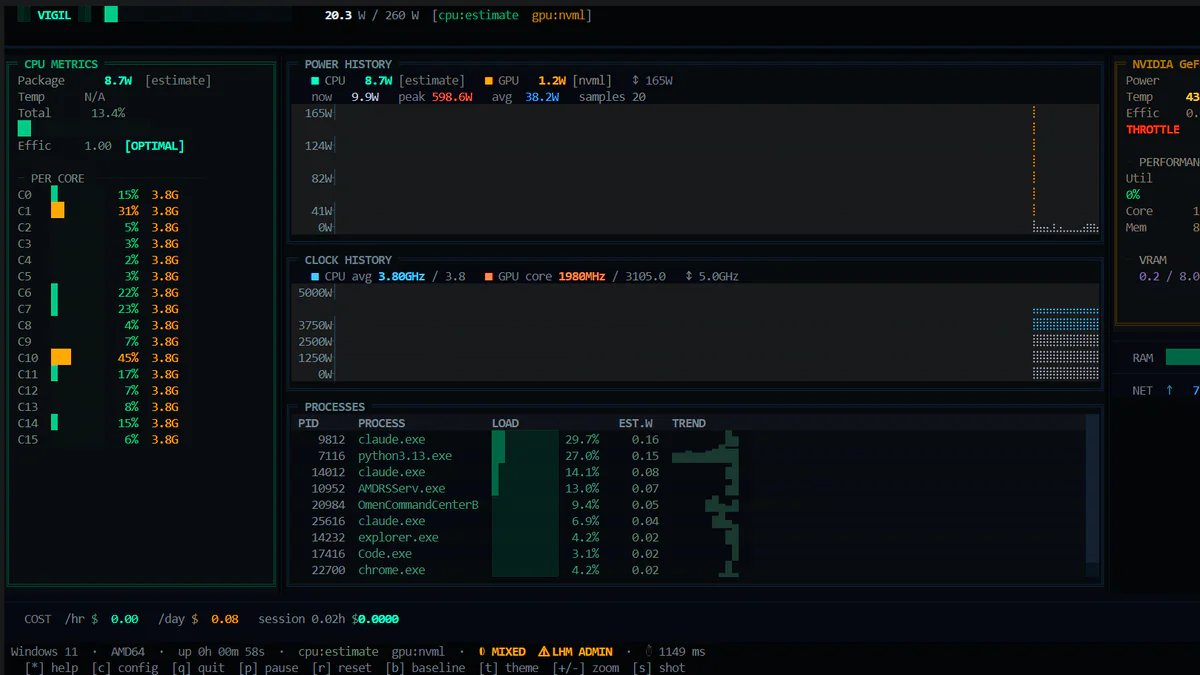
Task: Toggle pause with the [p] pause control
Action: [272, 667]
